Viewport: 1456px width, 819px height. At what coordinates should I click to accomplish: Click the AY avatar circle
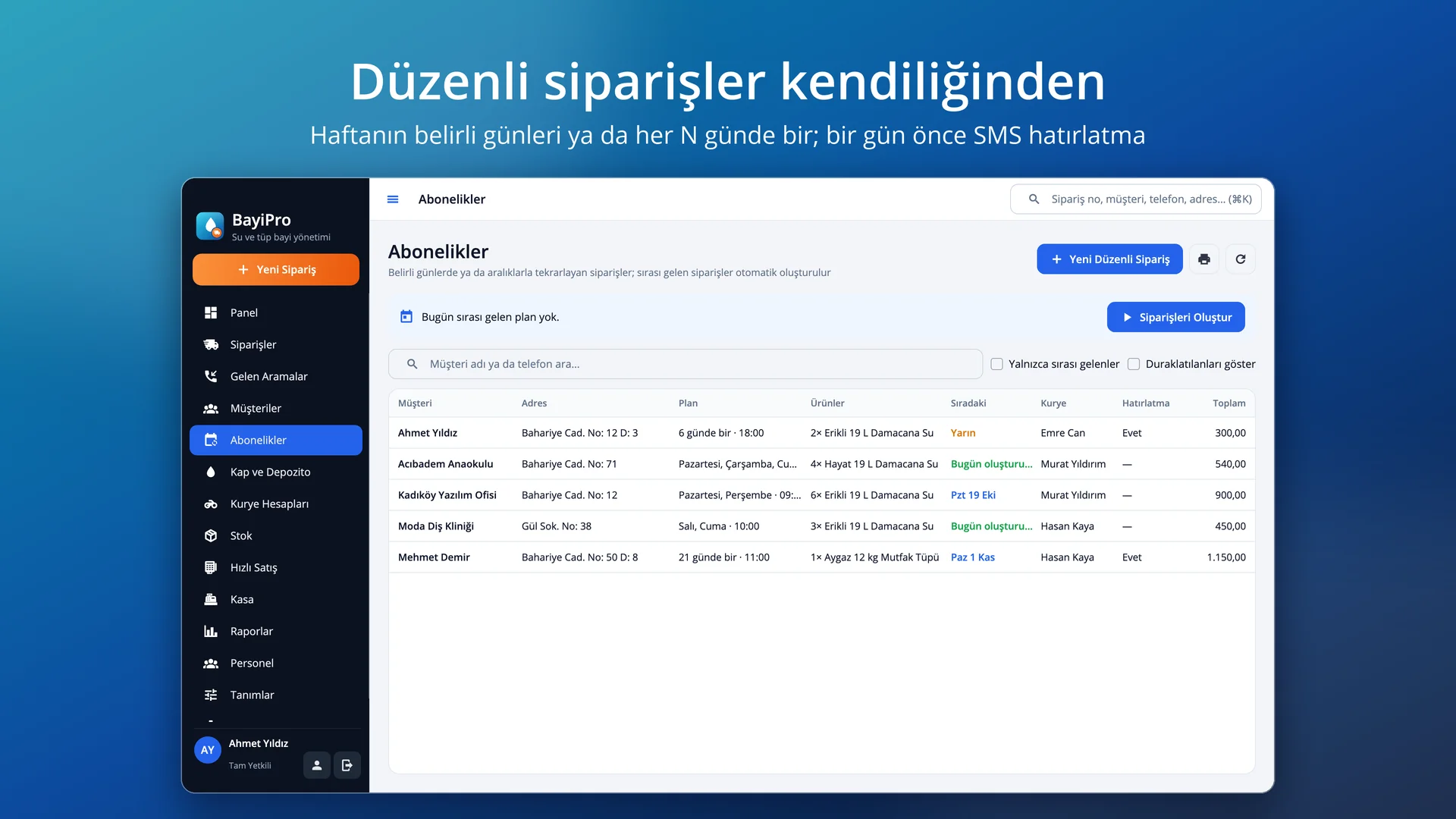click(208, 750)
